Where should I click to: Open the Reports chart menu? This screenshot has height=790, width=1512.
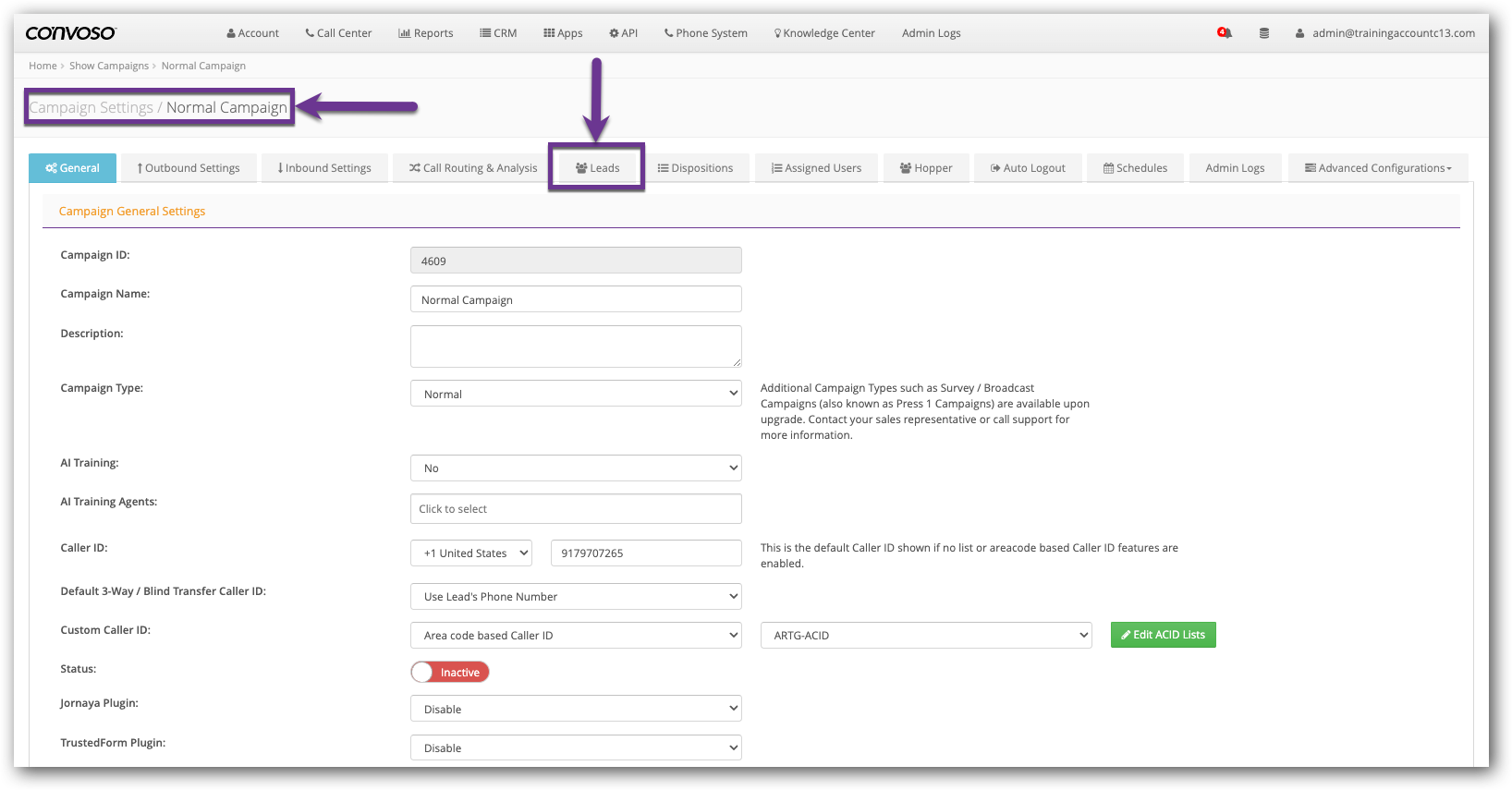[x=426, y=33]
